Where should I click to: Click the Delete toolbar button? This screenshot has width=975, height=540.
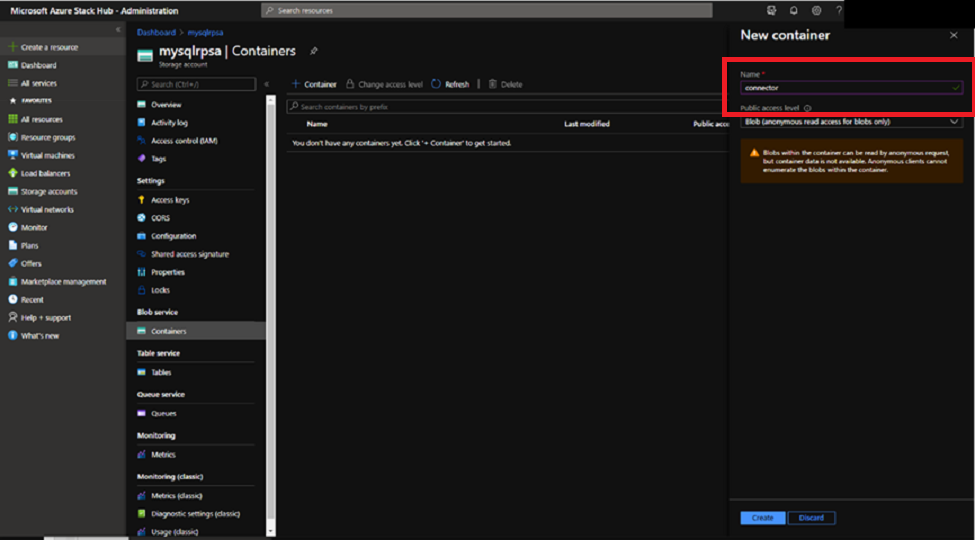[x=505, y=84]
